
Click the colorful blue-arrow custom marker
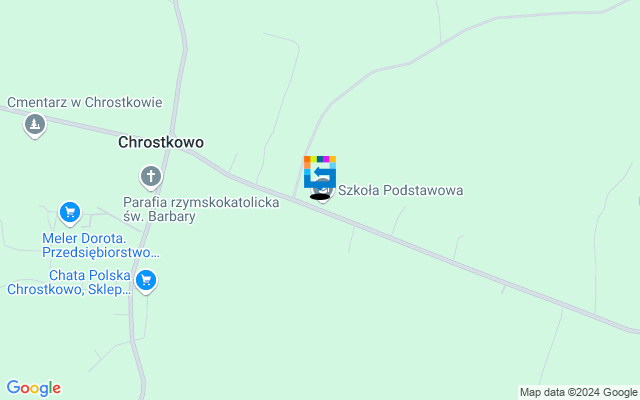[x=320, y=172]
